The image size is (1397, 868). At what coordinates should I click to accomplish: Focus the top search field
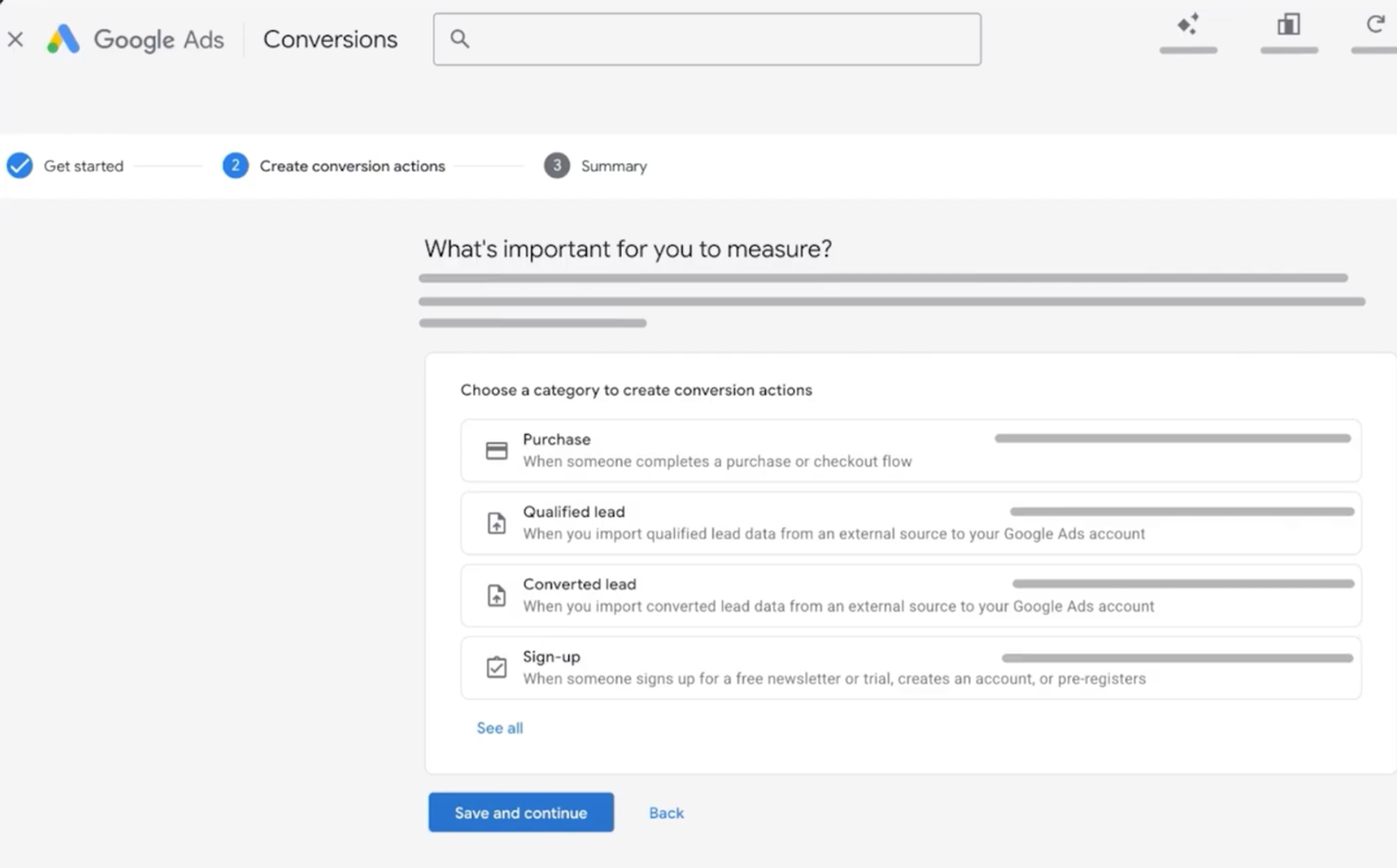pos(706,39)
